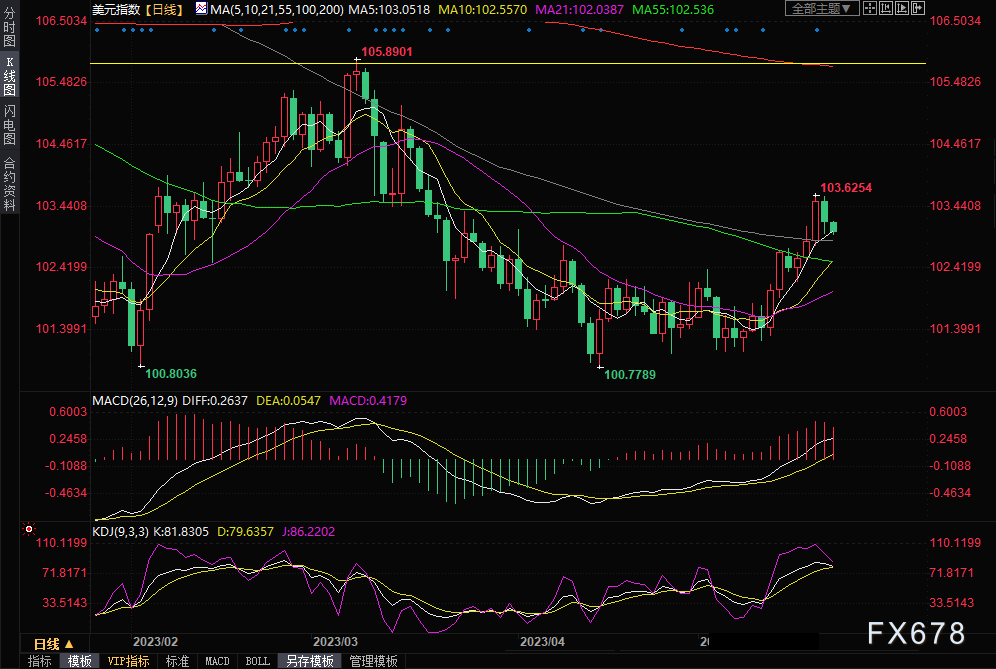Click the exit-panel arrow icon

click(x=918, y=8)
